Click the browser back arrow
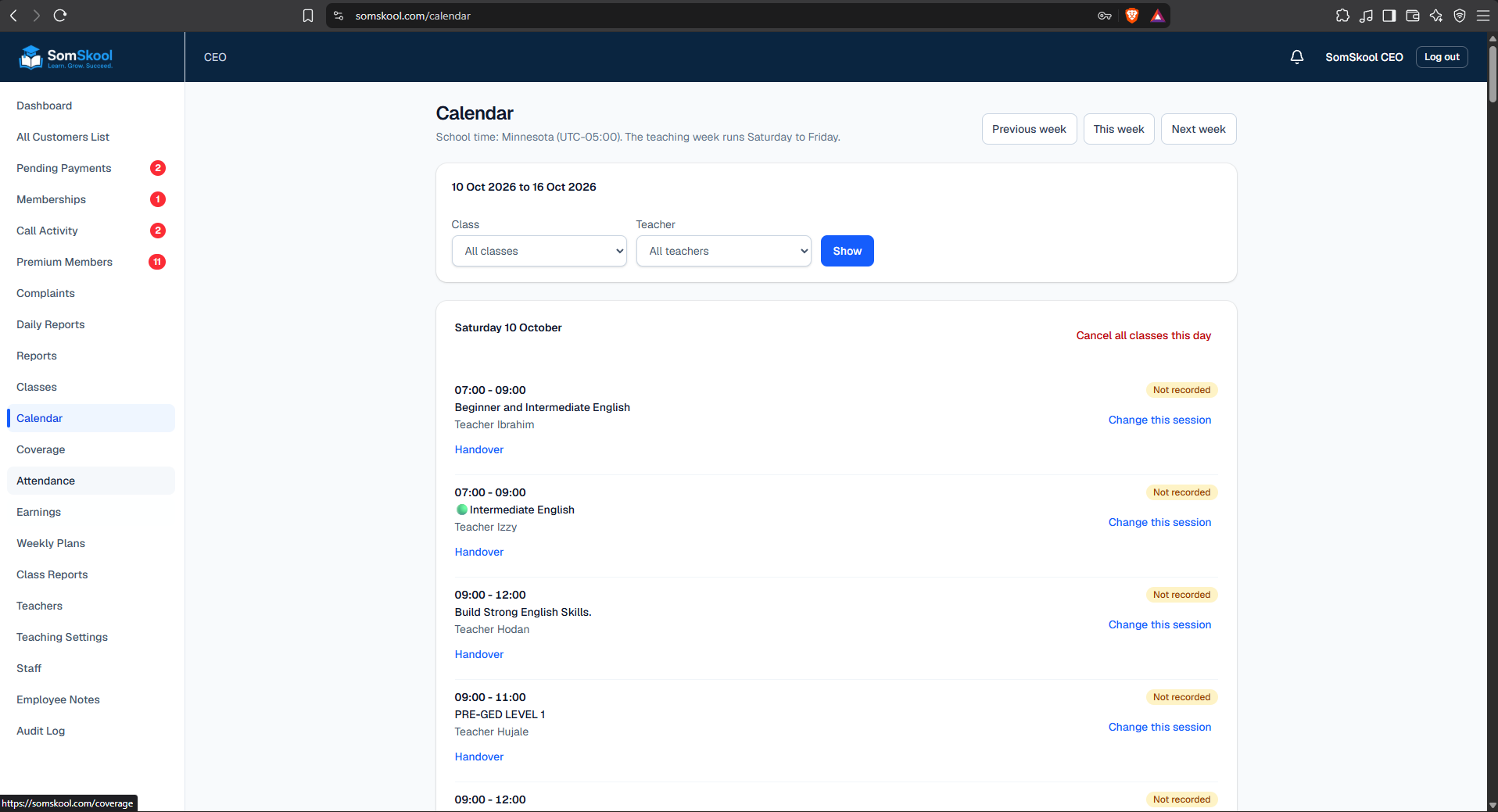Viewport: 1498px width, 812px height. (13, 16)
